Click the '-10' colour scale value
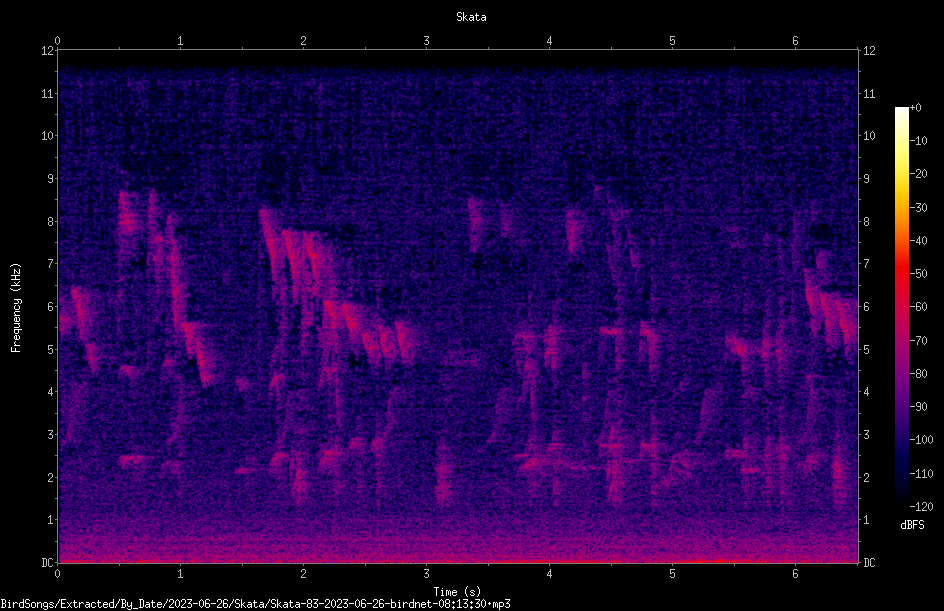This screenshot has height=611, width=944. [x=918, y=141]
